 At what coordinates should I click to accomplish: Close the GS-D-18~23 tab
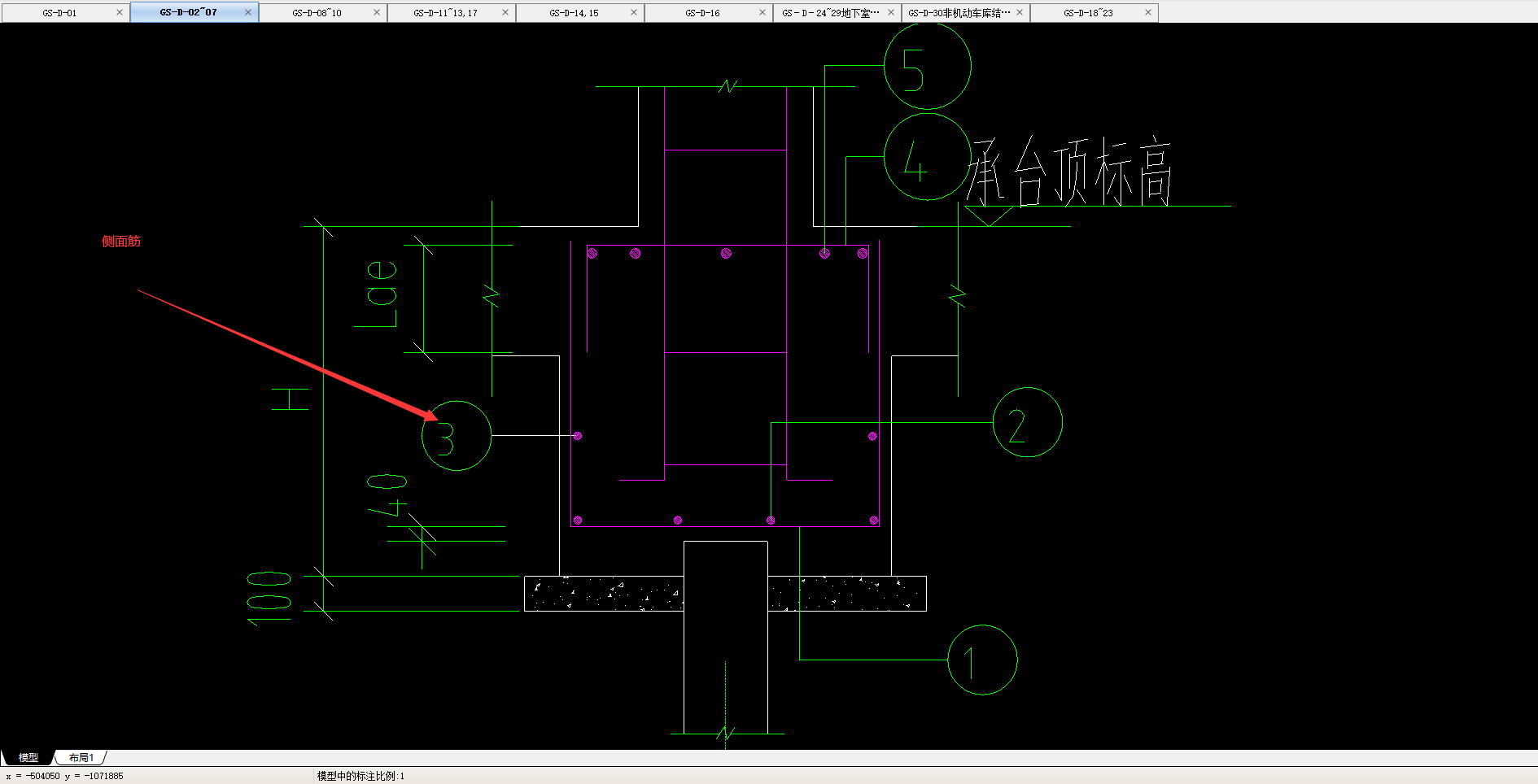(1148, 12)
